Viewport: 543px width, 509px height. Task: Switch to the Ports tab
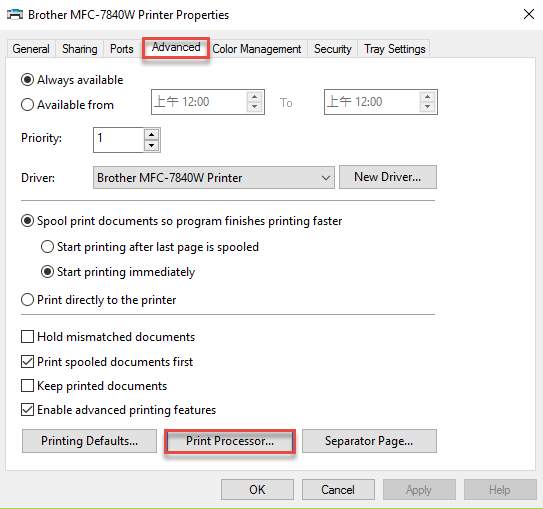(x=122, y=49)
